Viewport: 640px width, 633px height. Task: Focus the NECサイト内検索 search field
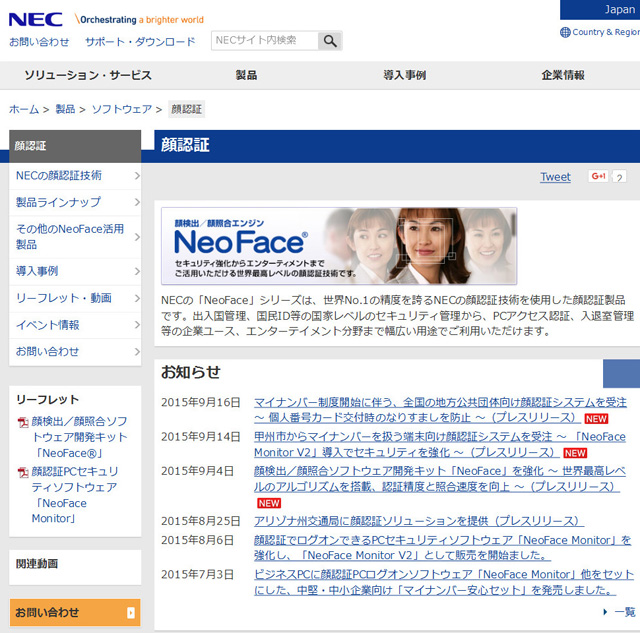(264, 40)
